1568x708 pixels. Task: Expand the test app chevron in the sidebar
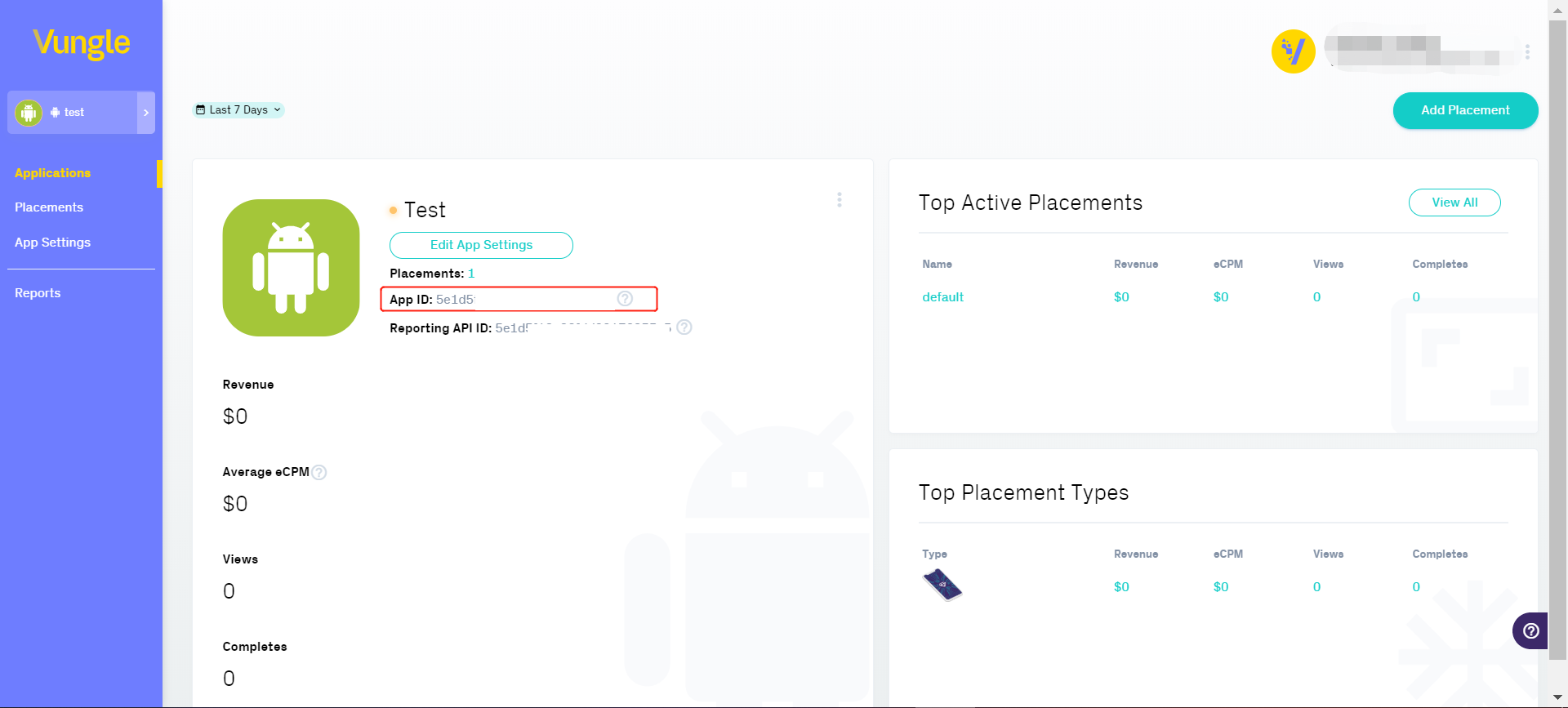[x=146, y=112]
